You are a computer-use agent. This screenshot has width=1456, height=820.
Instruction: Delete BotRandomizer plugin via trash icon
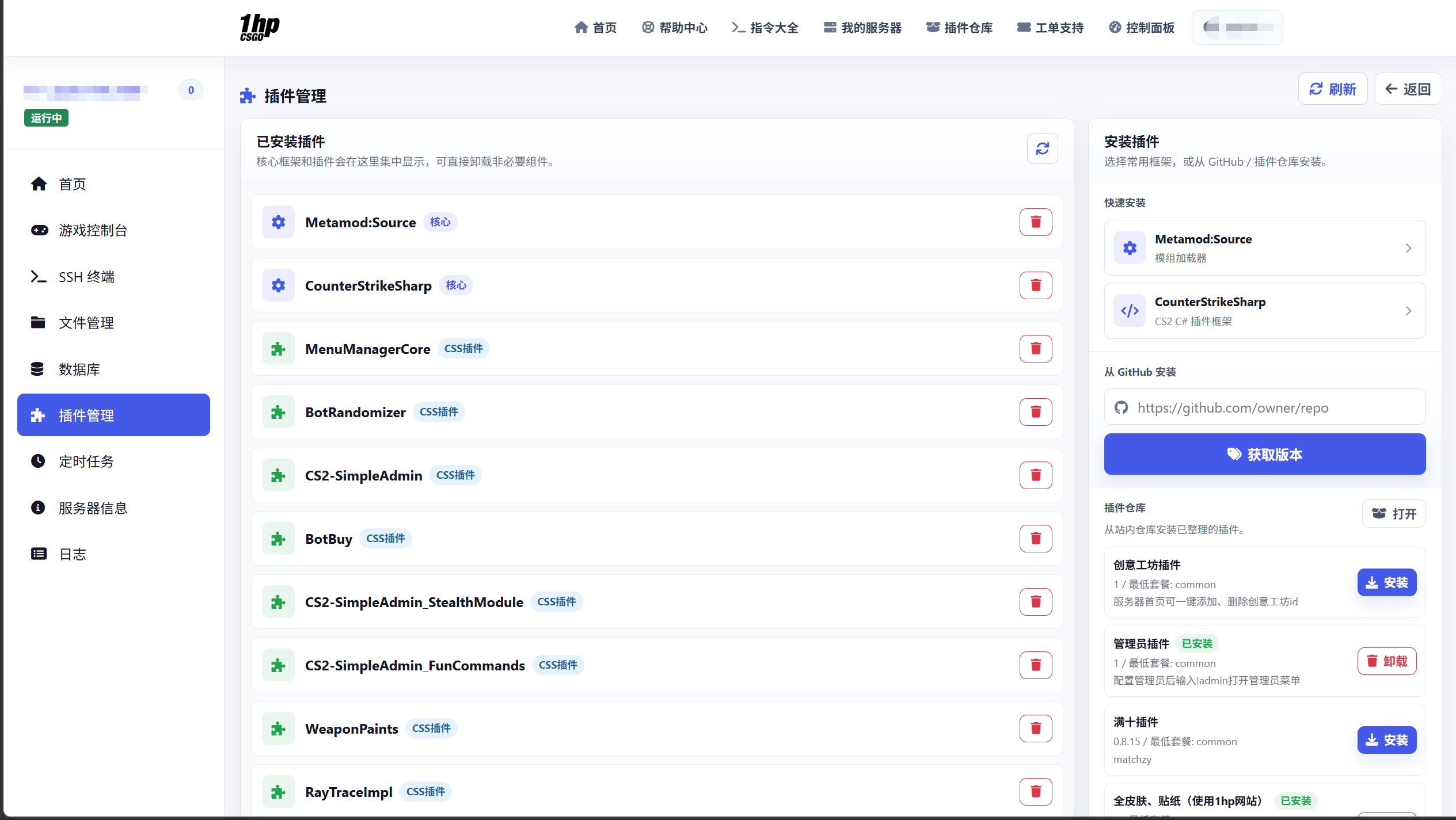coord(1036,412)
